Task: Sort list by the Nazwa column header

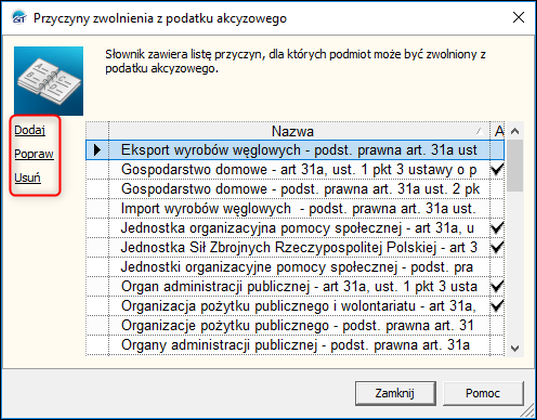Action: 292,131
